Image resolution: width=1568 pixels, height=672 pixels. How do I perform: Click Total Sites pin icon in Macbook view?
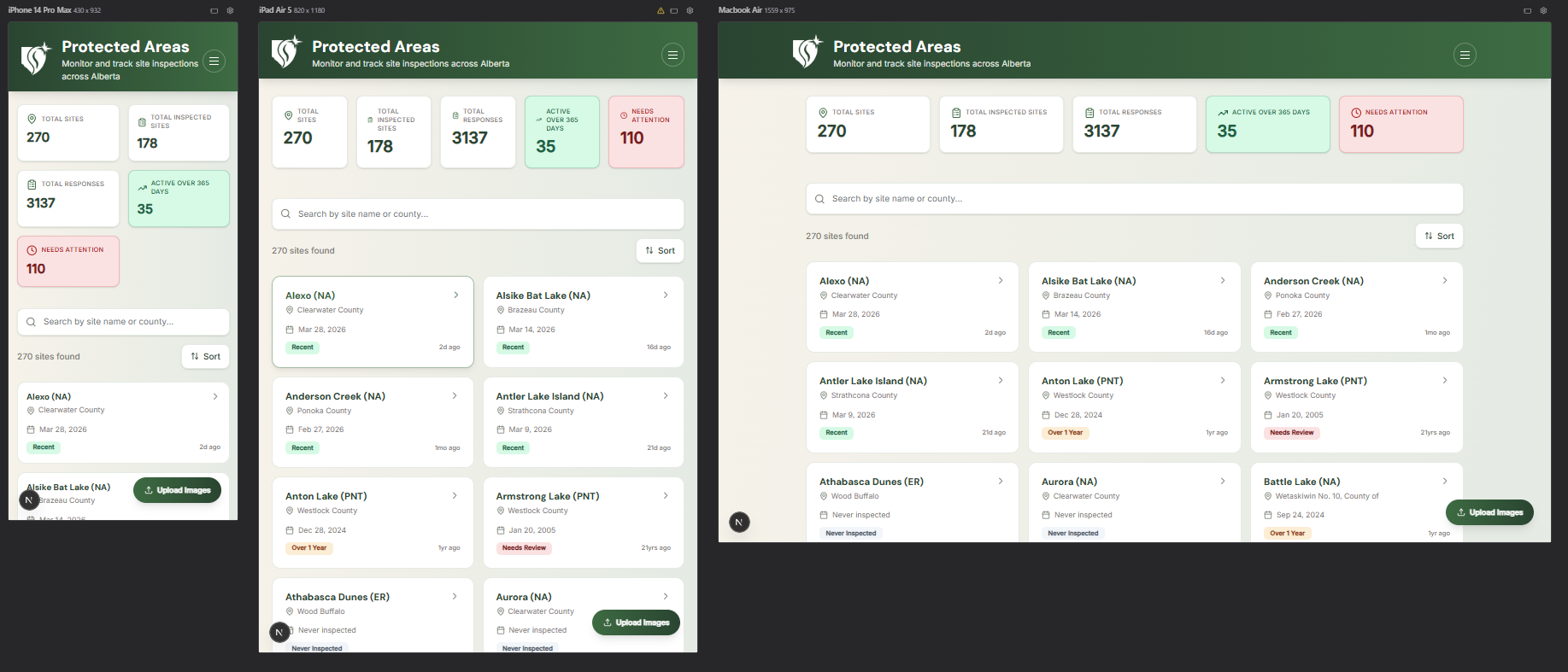coord(823,113)
